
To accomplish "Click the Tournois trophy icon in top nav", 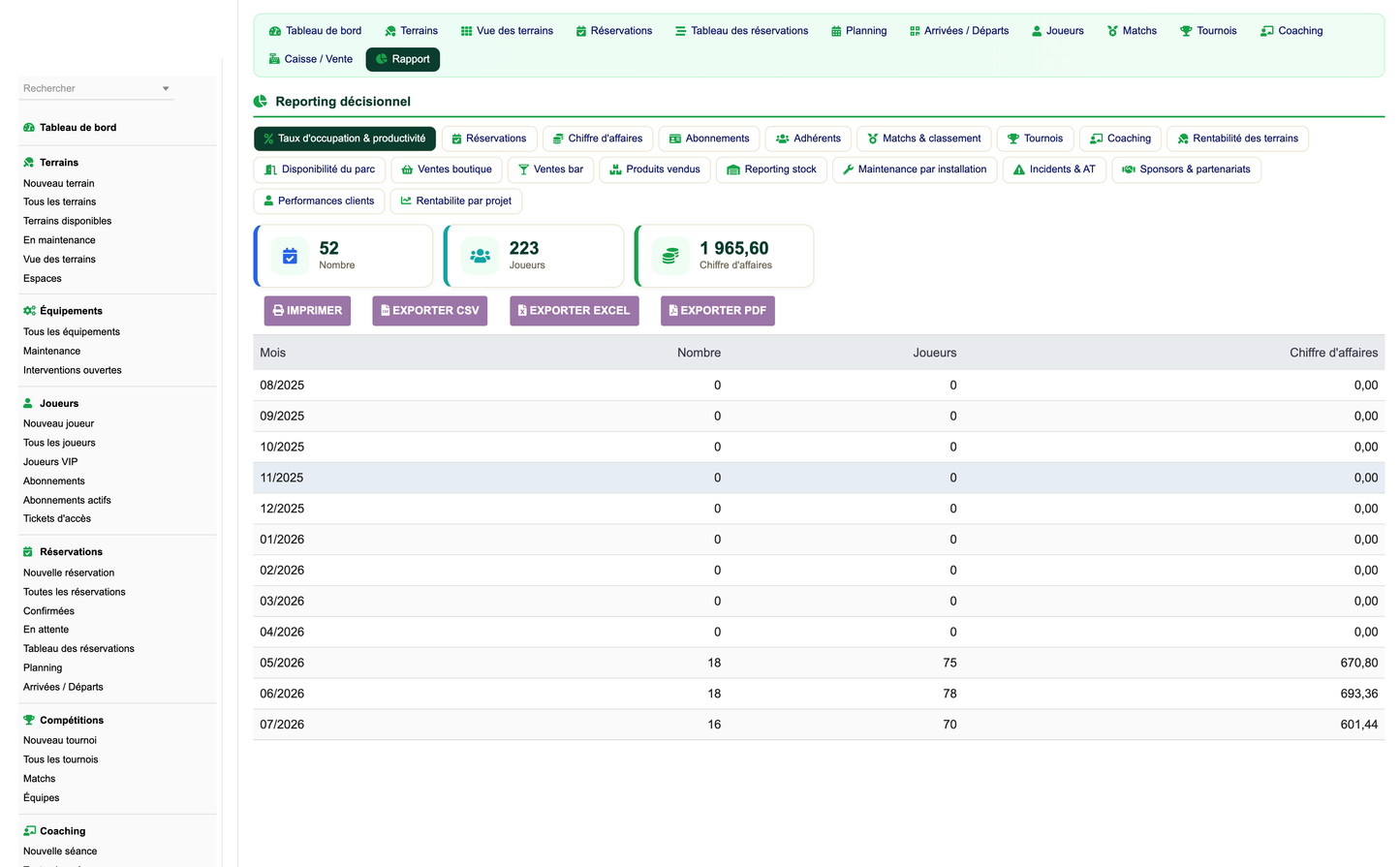I will [x=1186, y=31].
